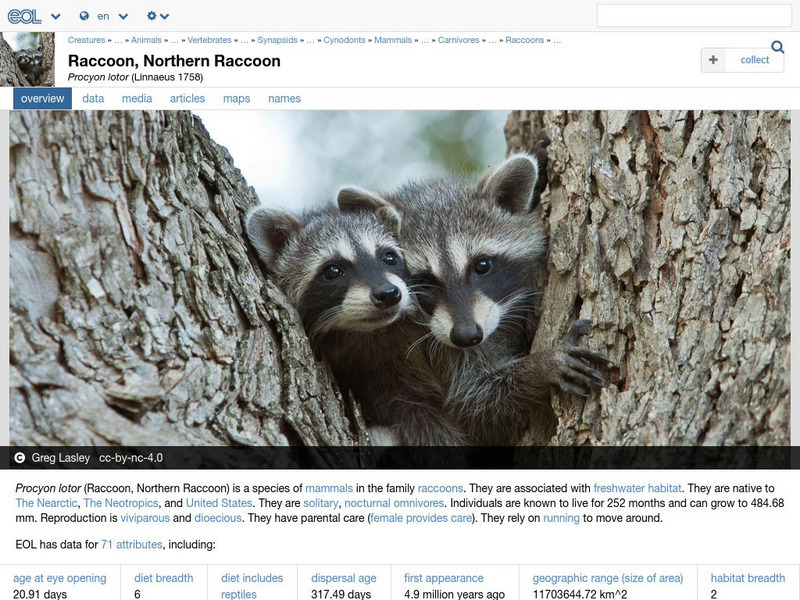Screen dimensions: 800x600
Task: Click the 4.9 million years ago value
Action: pyautogui.click(x=454, y=594)
